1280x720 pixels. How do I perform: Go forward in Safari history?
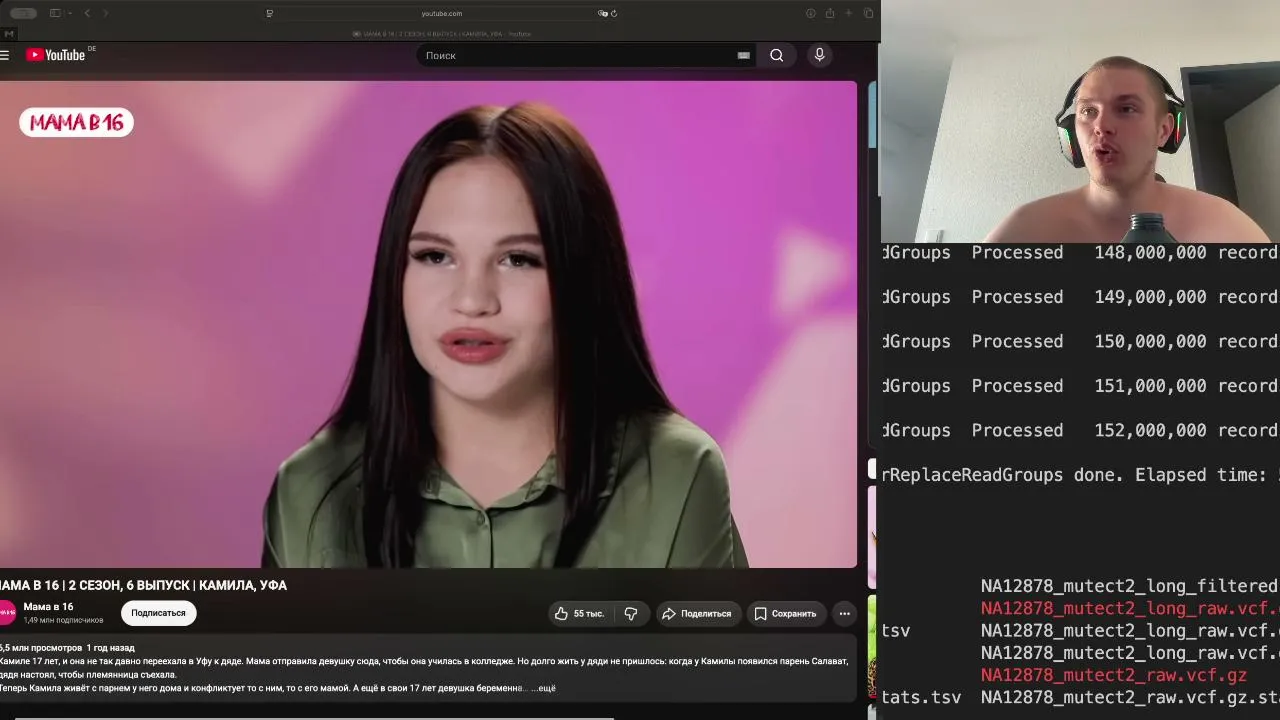(x=105, y=13)
